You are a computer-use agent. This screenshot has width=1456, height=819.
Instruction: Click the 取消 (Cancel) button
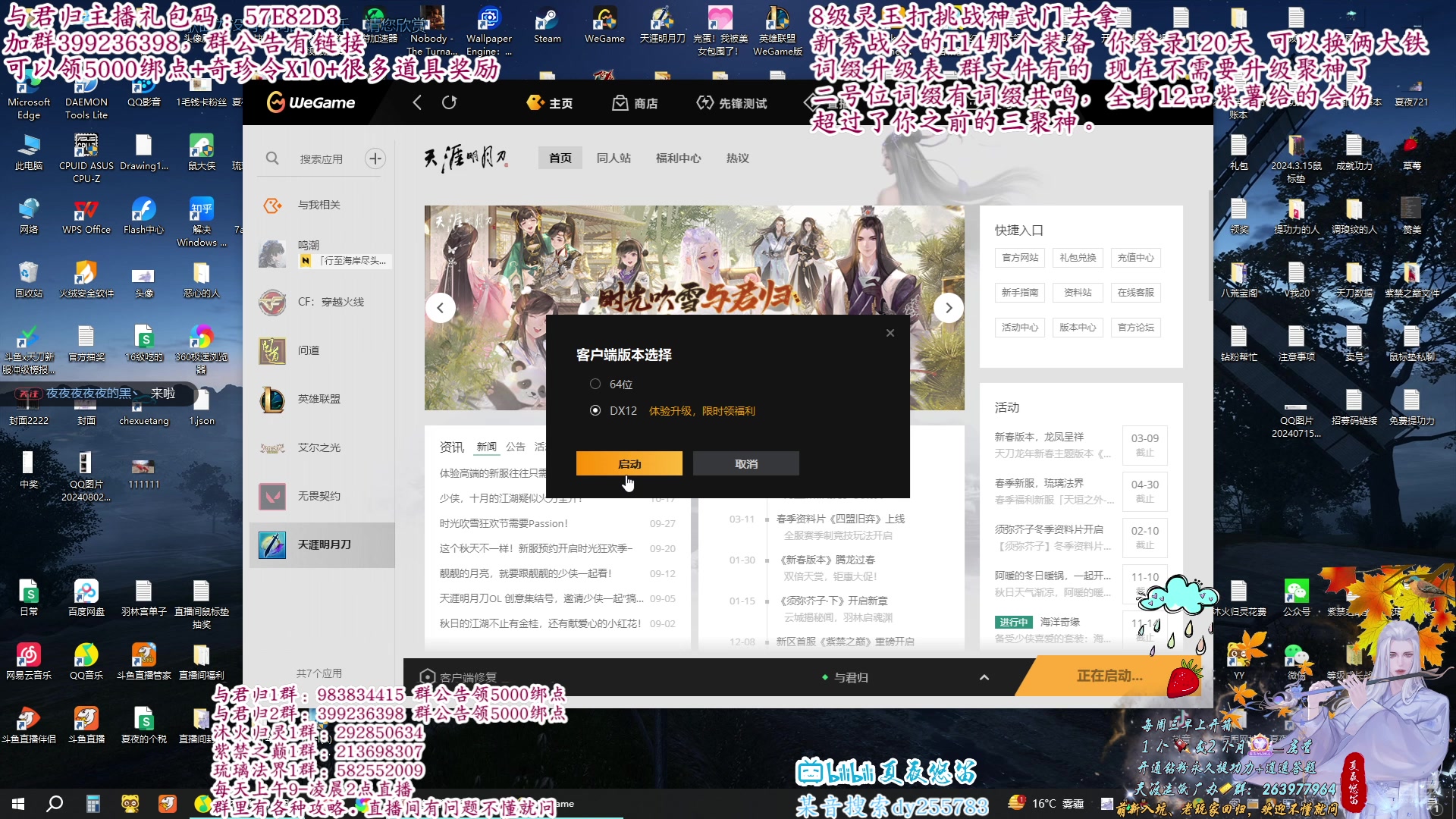point(746,463)
